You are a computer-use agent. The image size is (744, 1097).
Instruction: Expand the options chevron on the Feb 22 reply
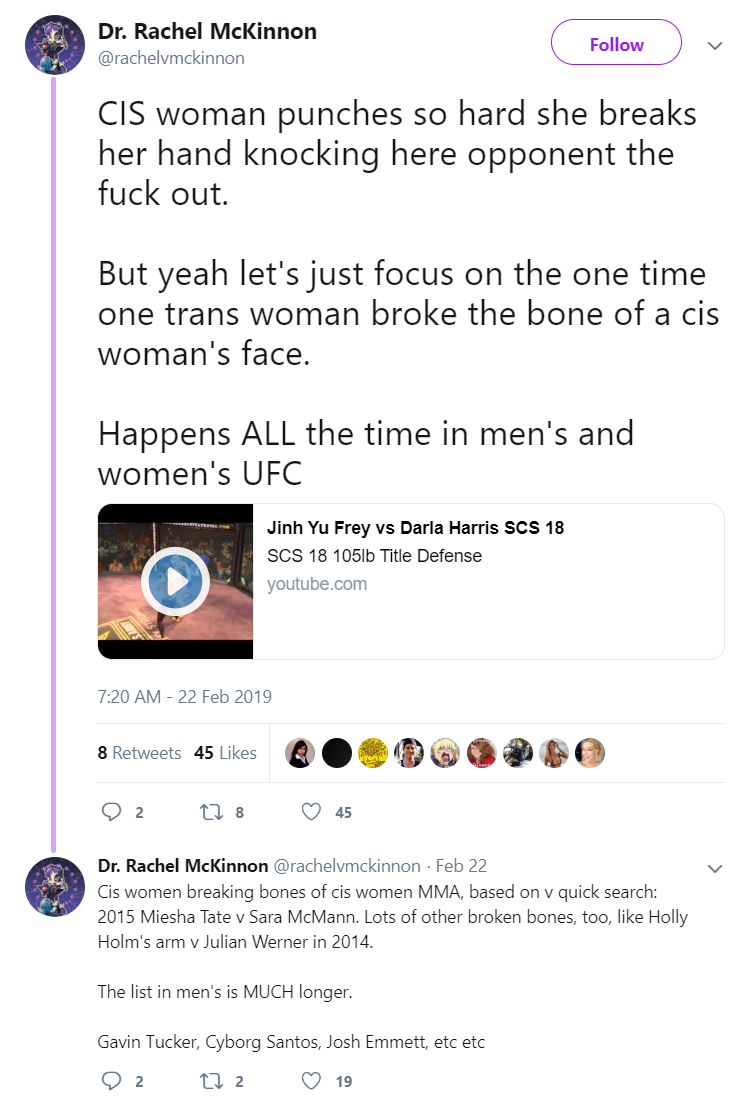(x=715, y=868)
